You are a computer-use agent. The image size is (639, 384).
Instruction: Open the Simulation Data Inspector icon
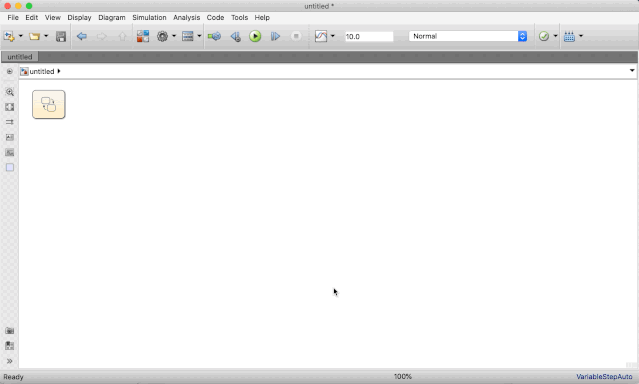(321, 36)
